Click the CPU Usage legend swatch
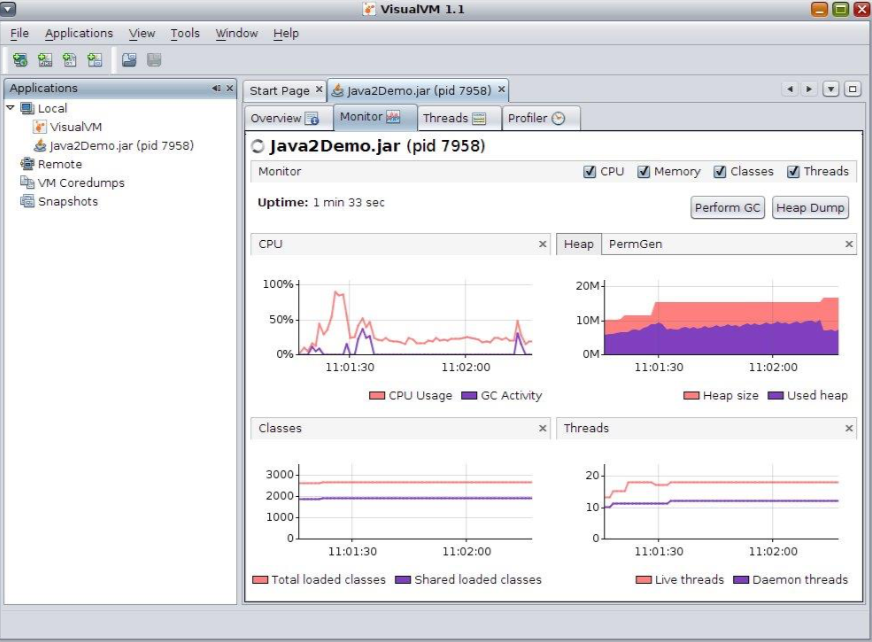The width and height of the screenshot is (872, 642). pos(377,396)
